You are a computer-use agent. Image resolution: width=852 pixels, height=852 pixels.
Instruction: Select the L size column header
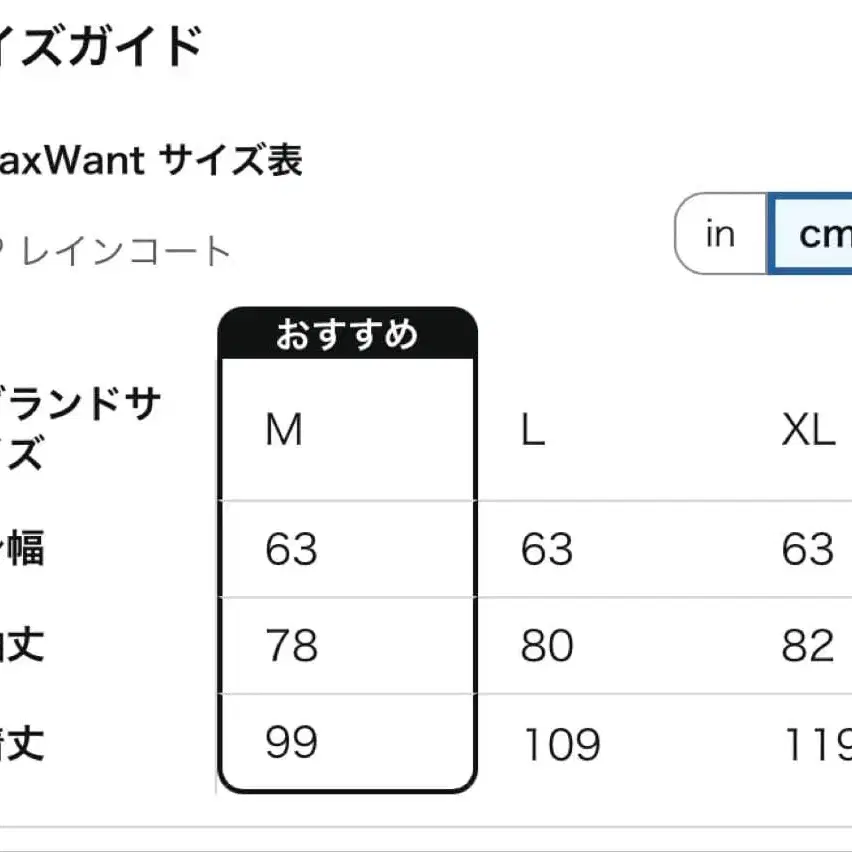(x=534, y=430)
